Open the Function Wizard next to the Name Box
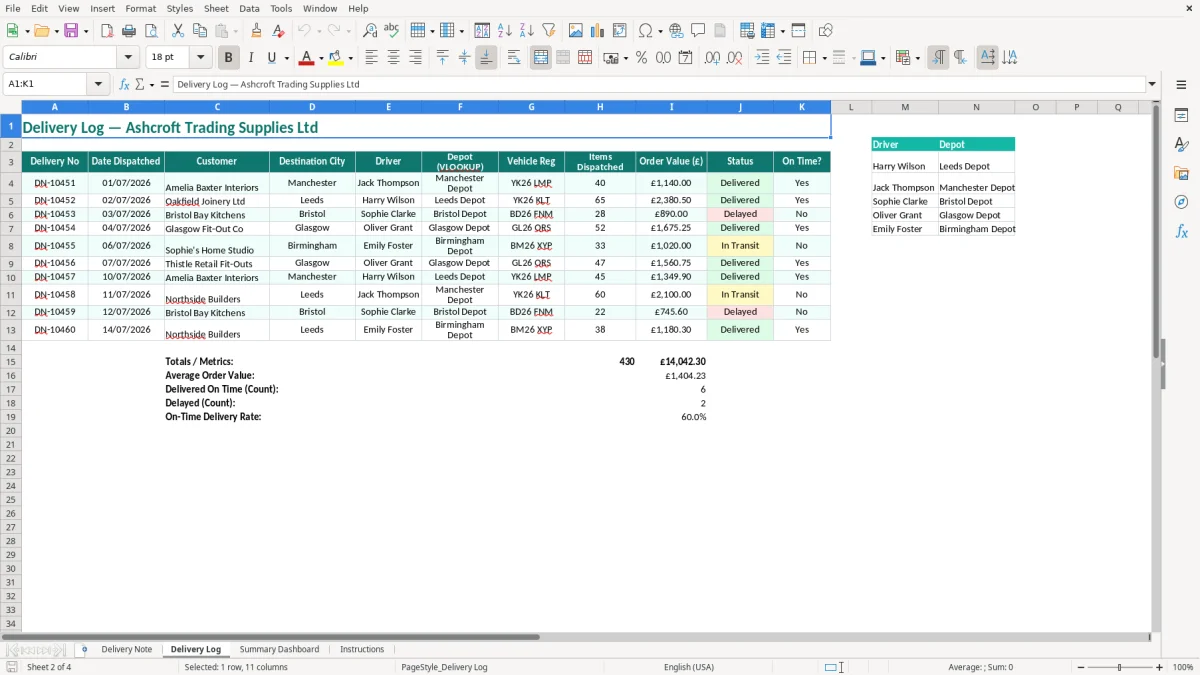Viewport: 1200px width, 675px height. click(125, 84)
